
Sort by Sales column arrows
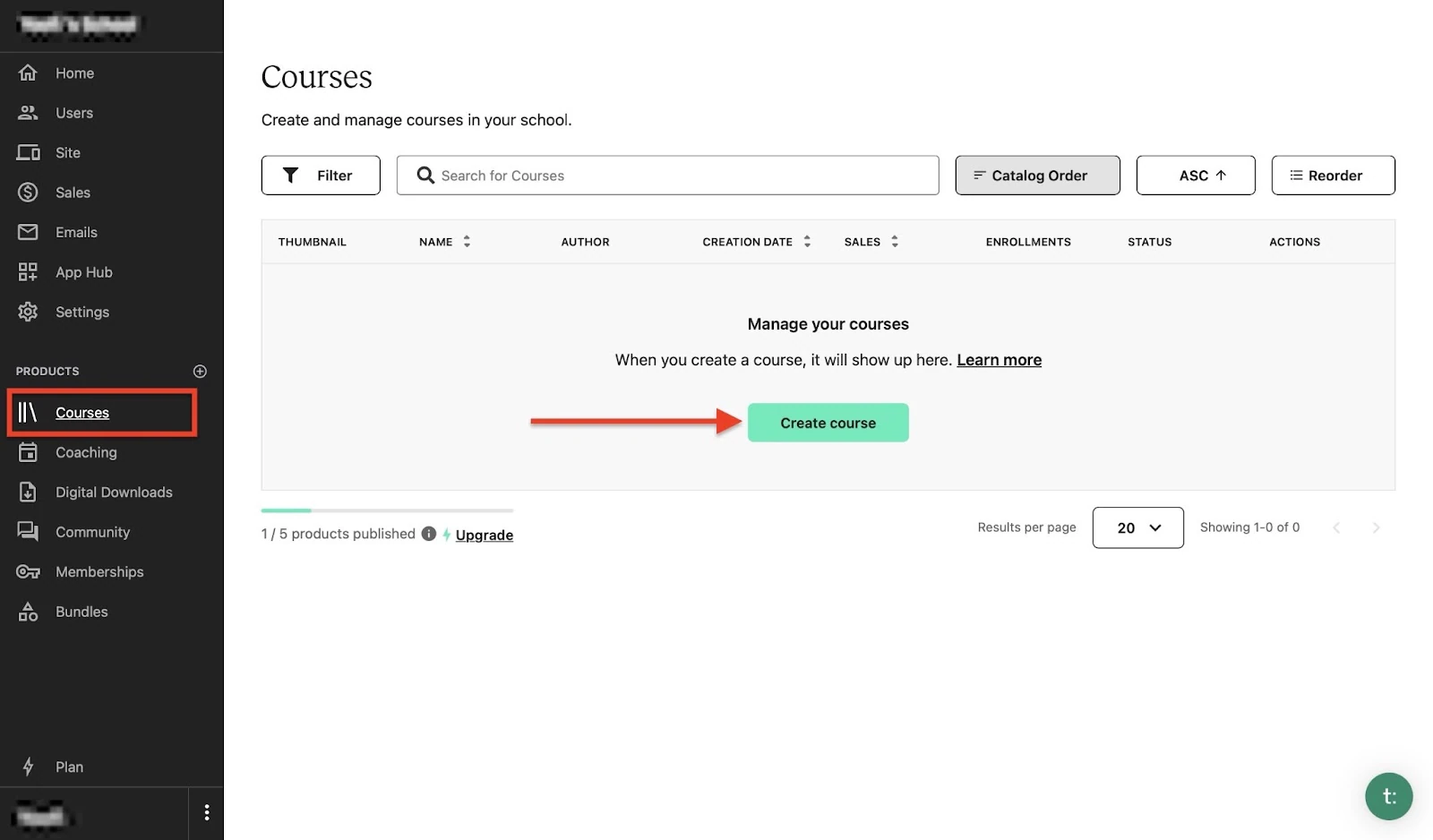(x=895, y=242)
